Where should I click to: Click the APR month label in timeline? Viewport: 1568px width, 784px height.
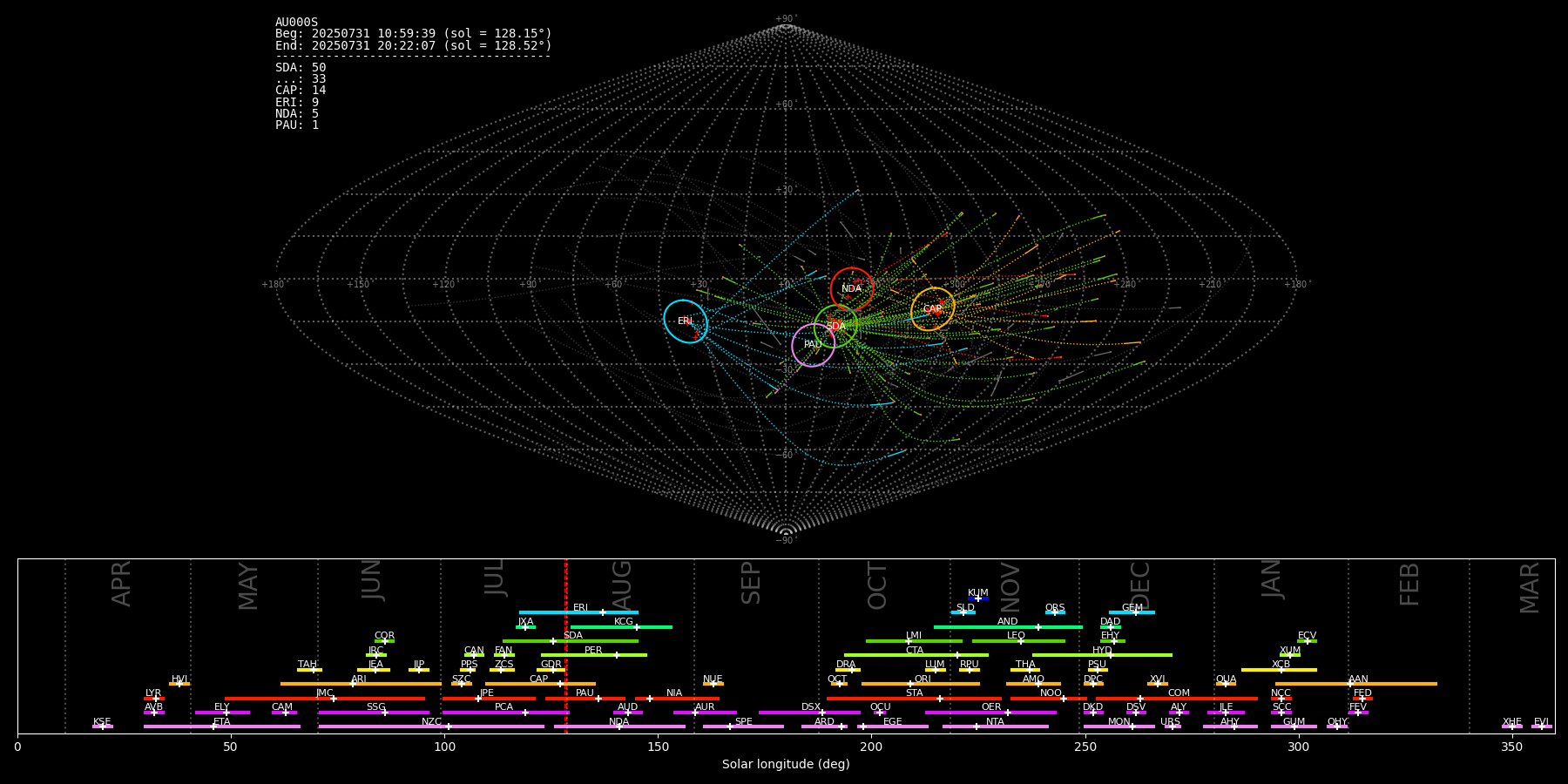[121, 584]
